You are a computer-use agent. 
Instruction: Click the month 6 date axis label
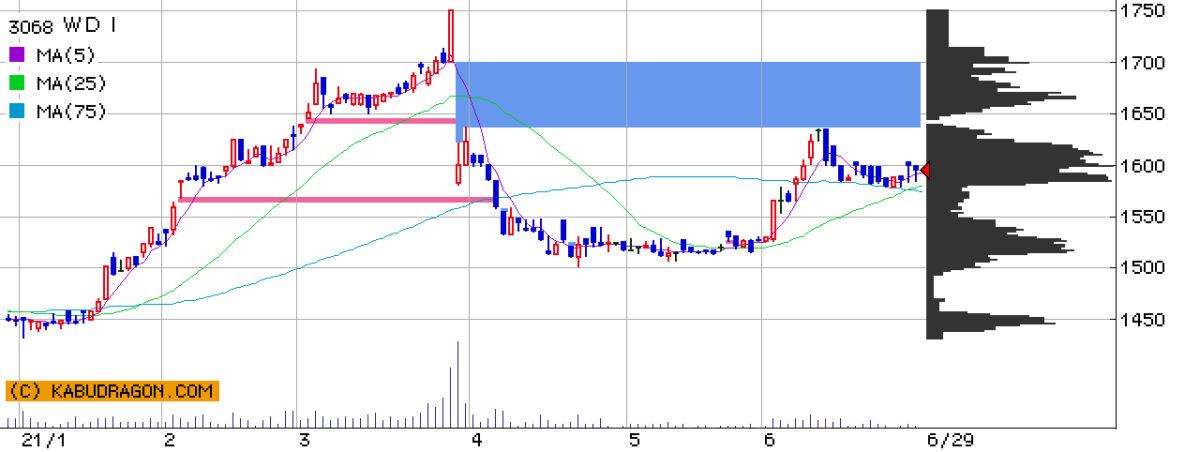point(768,439)
